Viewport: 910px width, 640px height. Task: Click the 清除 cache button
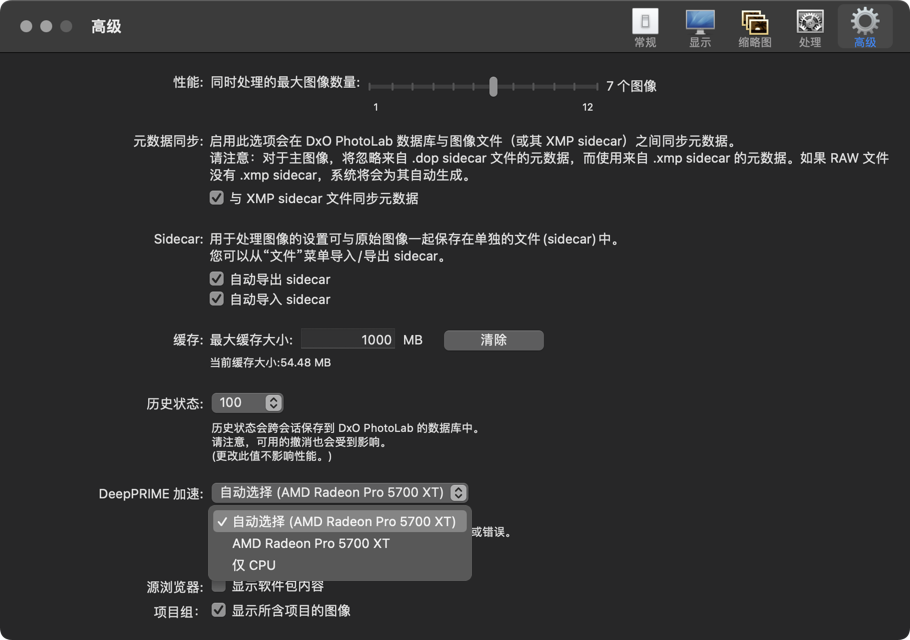[x=493, y=340]
